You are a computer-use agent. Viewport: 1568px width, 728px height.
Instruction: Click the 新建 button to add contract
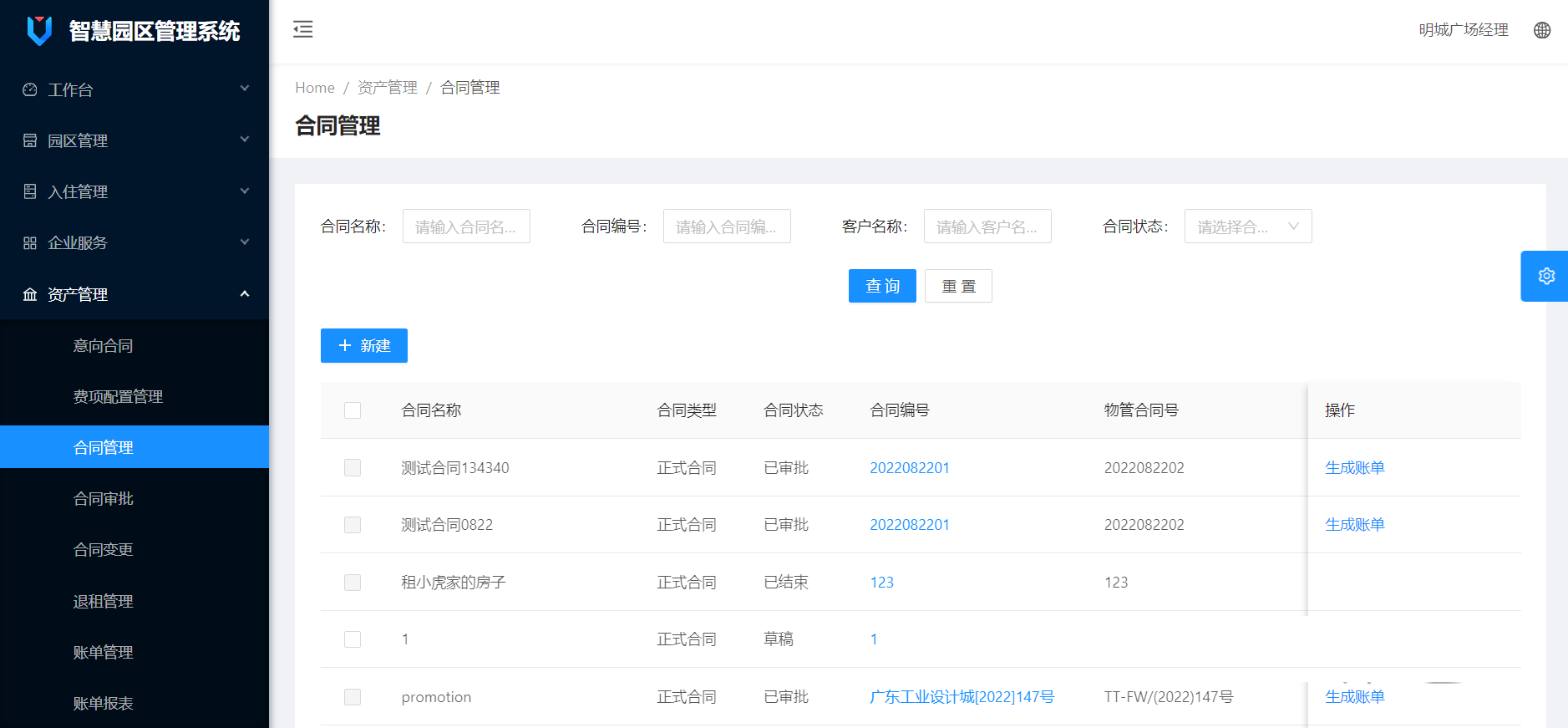pyautogui.click(x=364, y=346)
